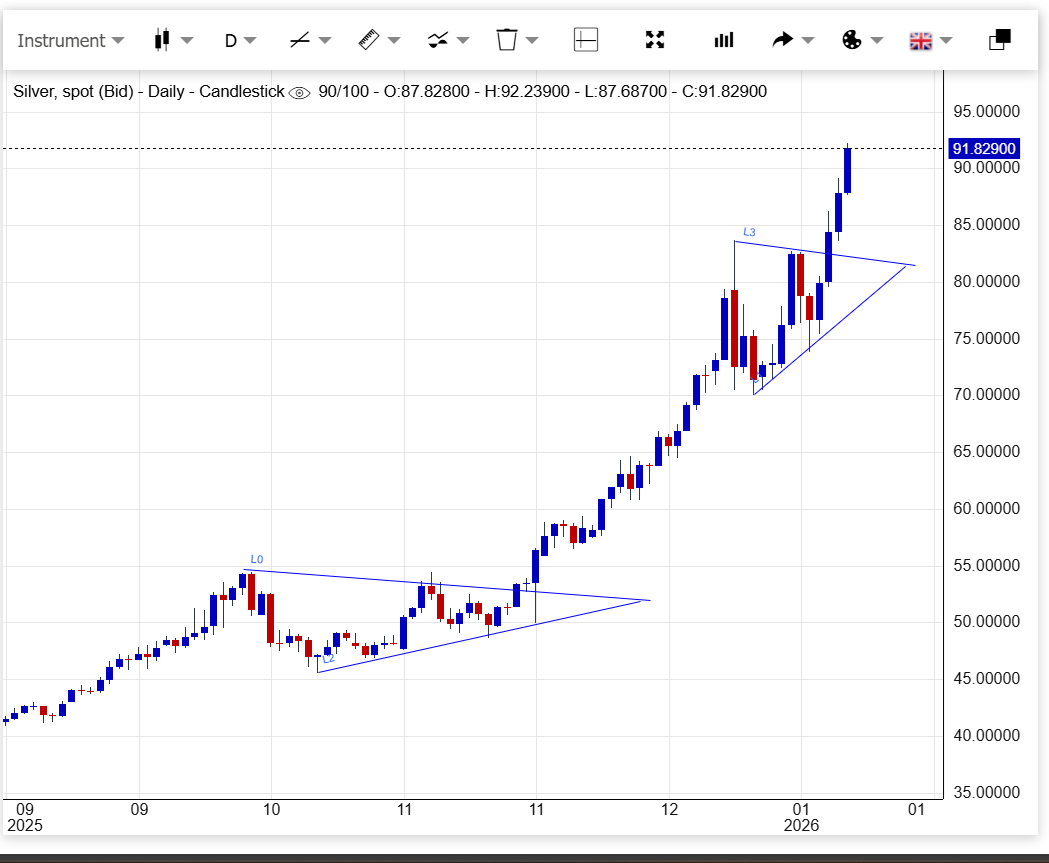Click the fullscreen expand icon

click(655, 40)
